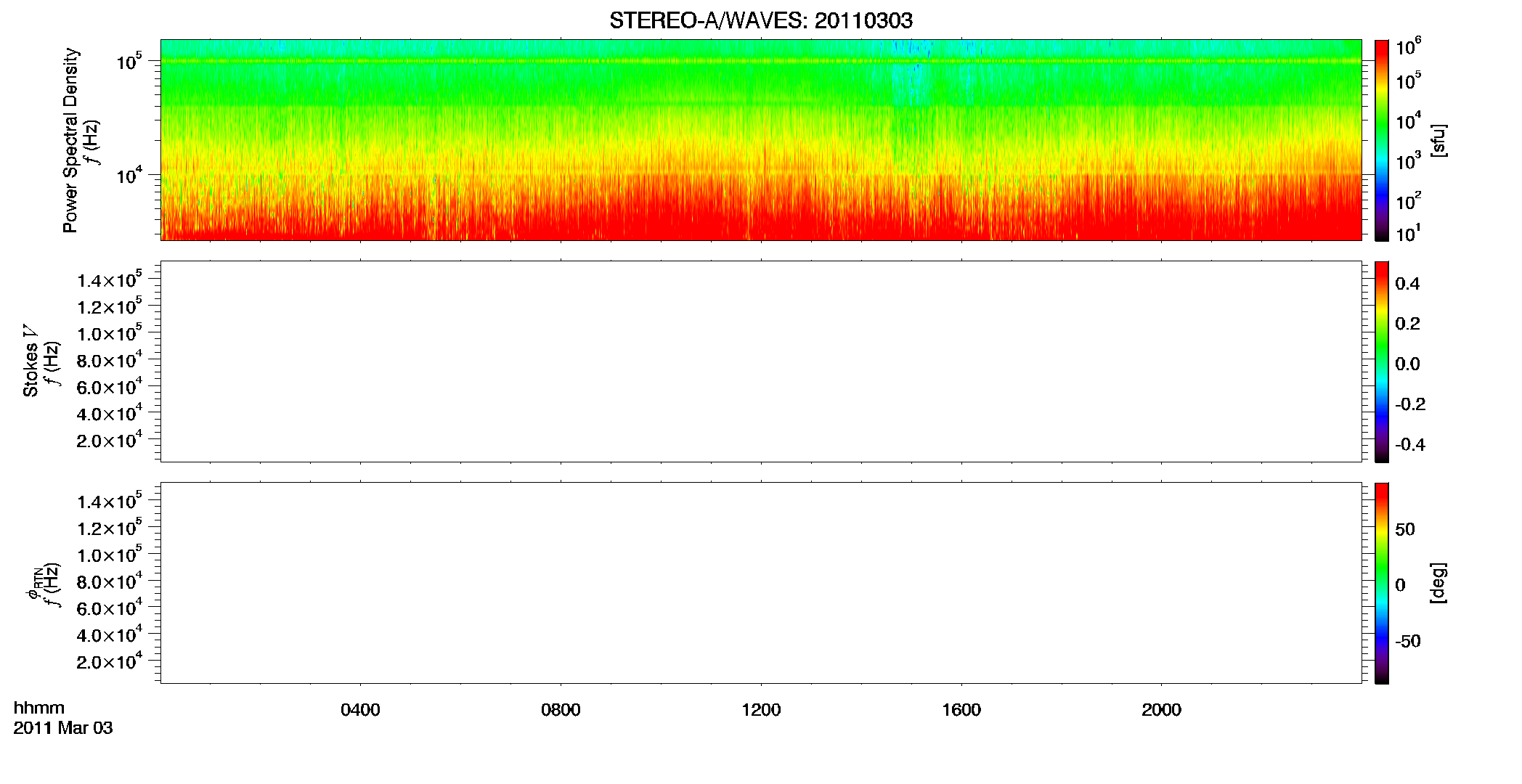The height and width of the screenshot is (784, 1522).
Task: Click the Power Spectral Density axis title
Action: [x=70, y=140]
